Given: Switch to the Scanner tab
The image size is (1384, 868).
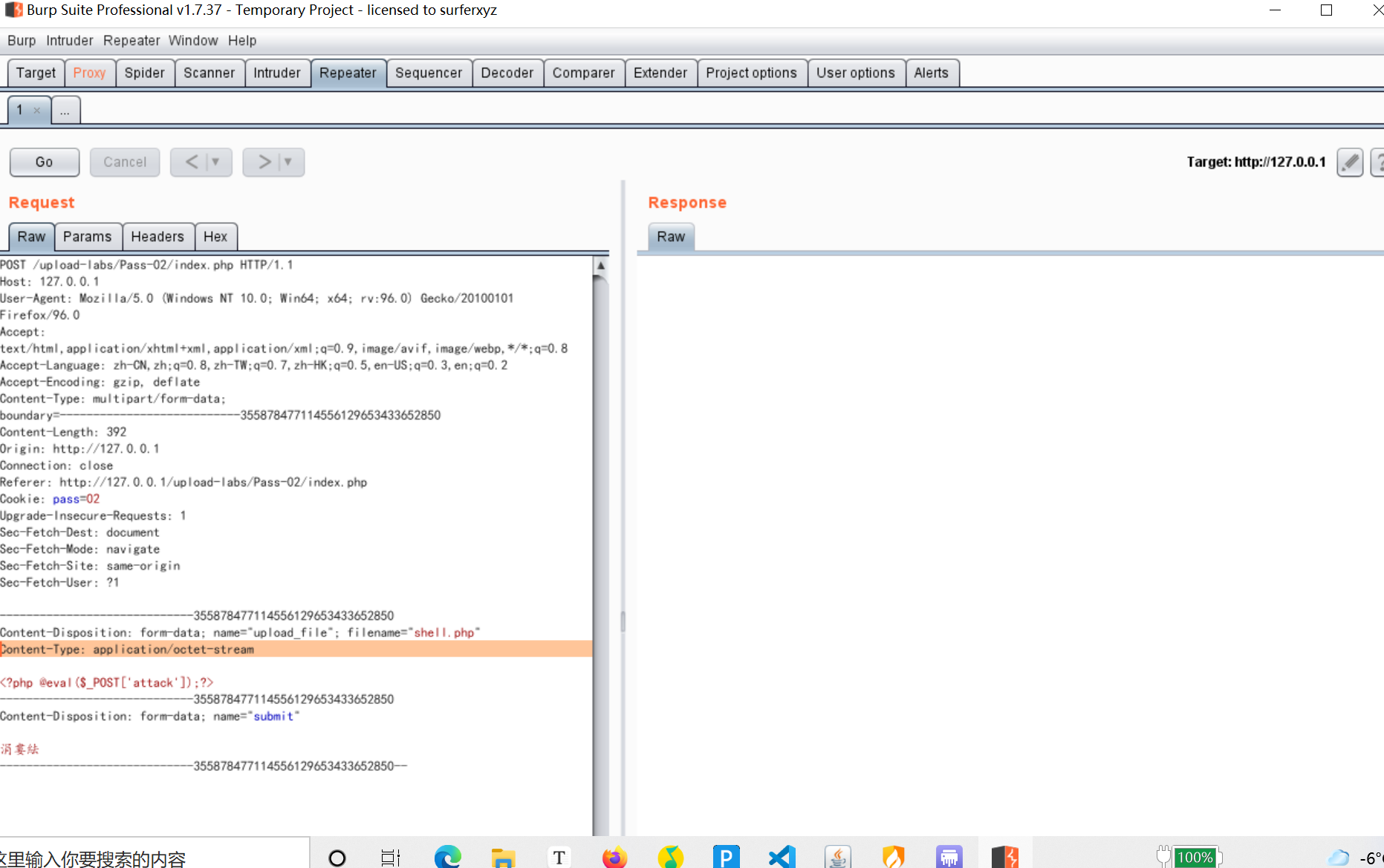Looking at the screenshot, I should [x=209, y=73].
